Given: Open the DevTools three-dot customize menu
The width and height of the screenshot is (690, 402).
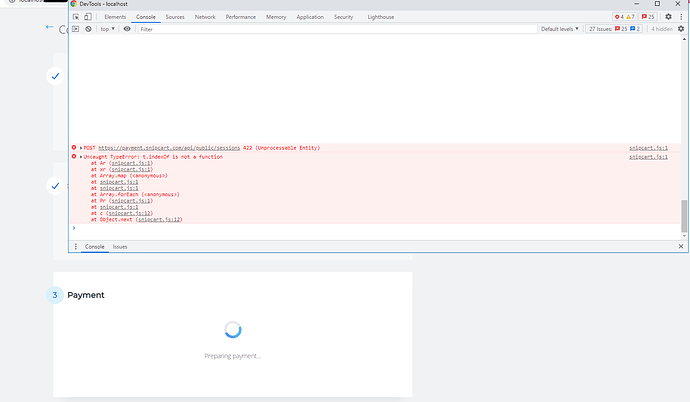Looking at the screenshot, I should pos(681,17).
